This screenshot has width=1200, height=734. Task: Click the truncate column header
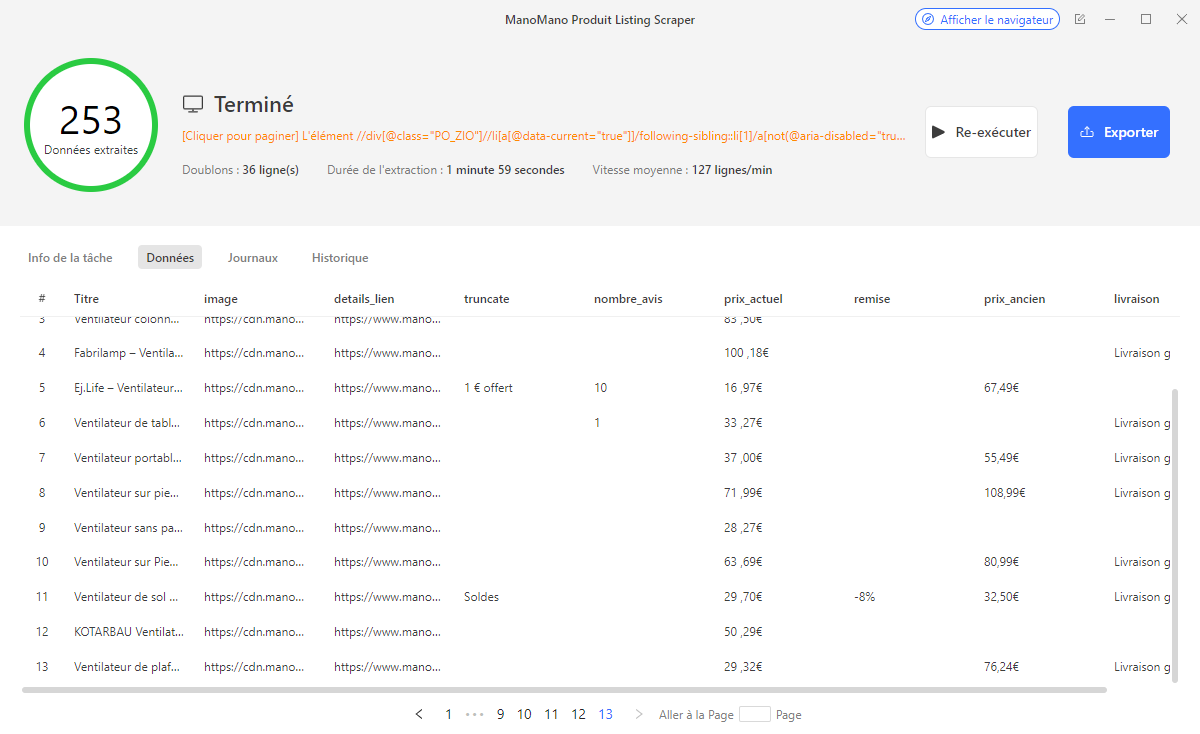coord(487,299)
